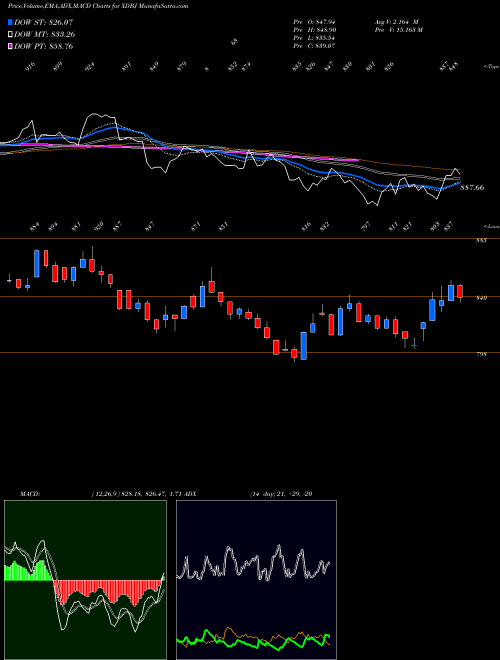500x660 pixels.
Task: Click the 'Avg V: 2.164 M' volume text
Action: pos(396,21)
